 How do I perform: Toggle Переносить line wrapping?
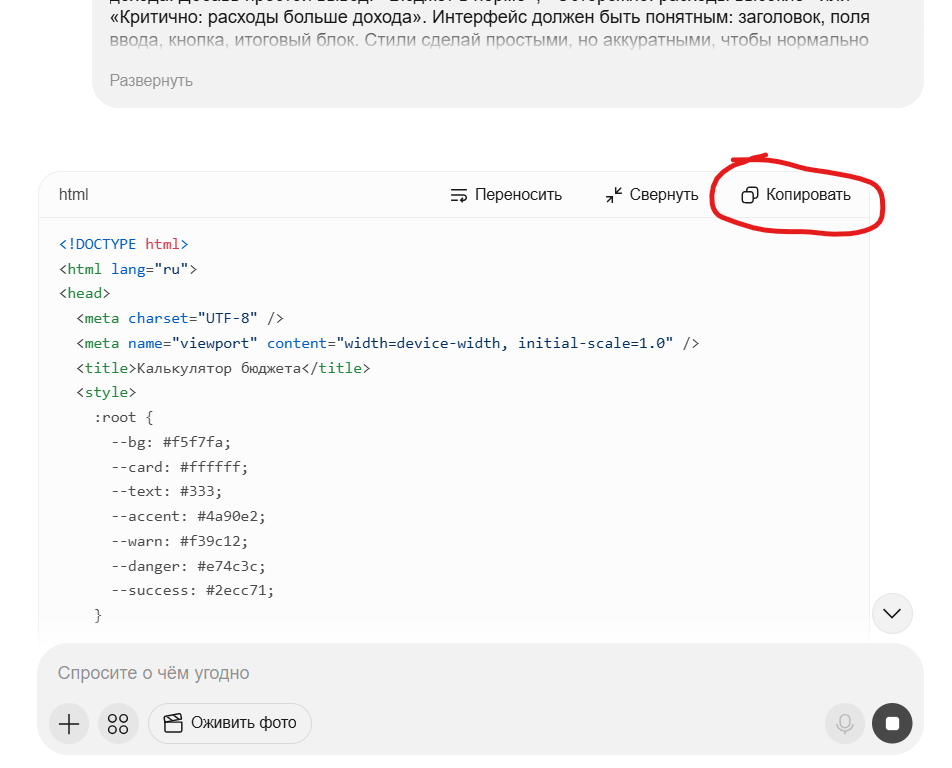click(x=506, y=195)
